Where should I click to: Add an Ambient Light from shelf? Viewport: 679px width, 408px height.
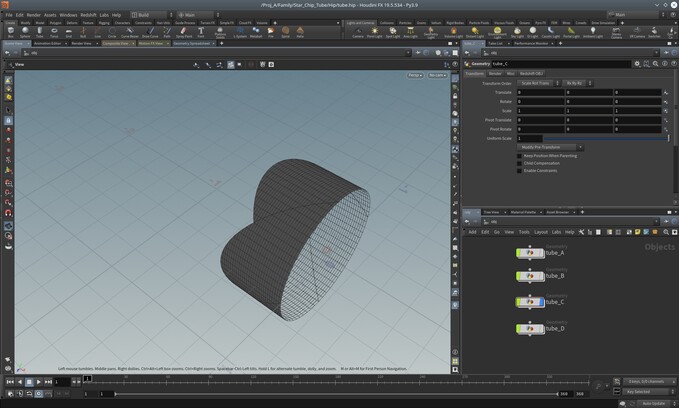coord(592,32)
